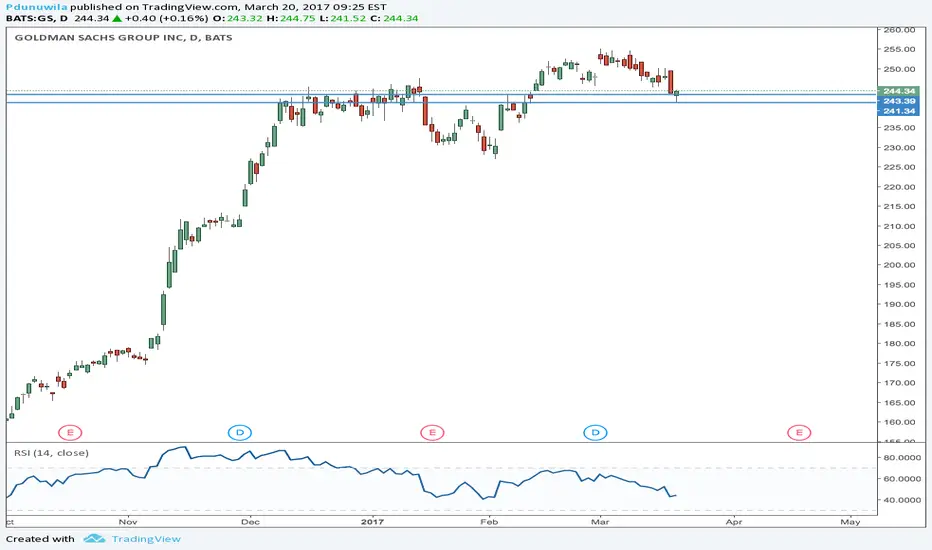Viewport: 932px width, 550px height.
Task: Click the GOLDMAN SACHS GROUP INC, D, BATS title
Action: 123,37
